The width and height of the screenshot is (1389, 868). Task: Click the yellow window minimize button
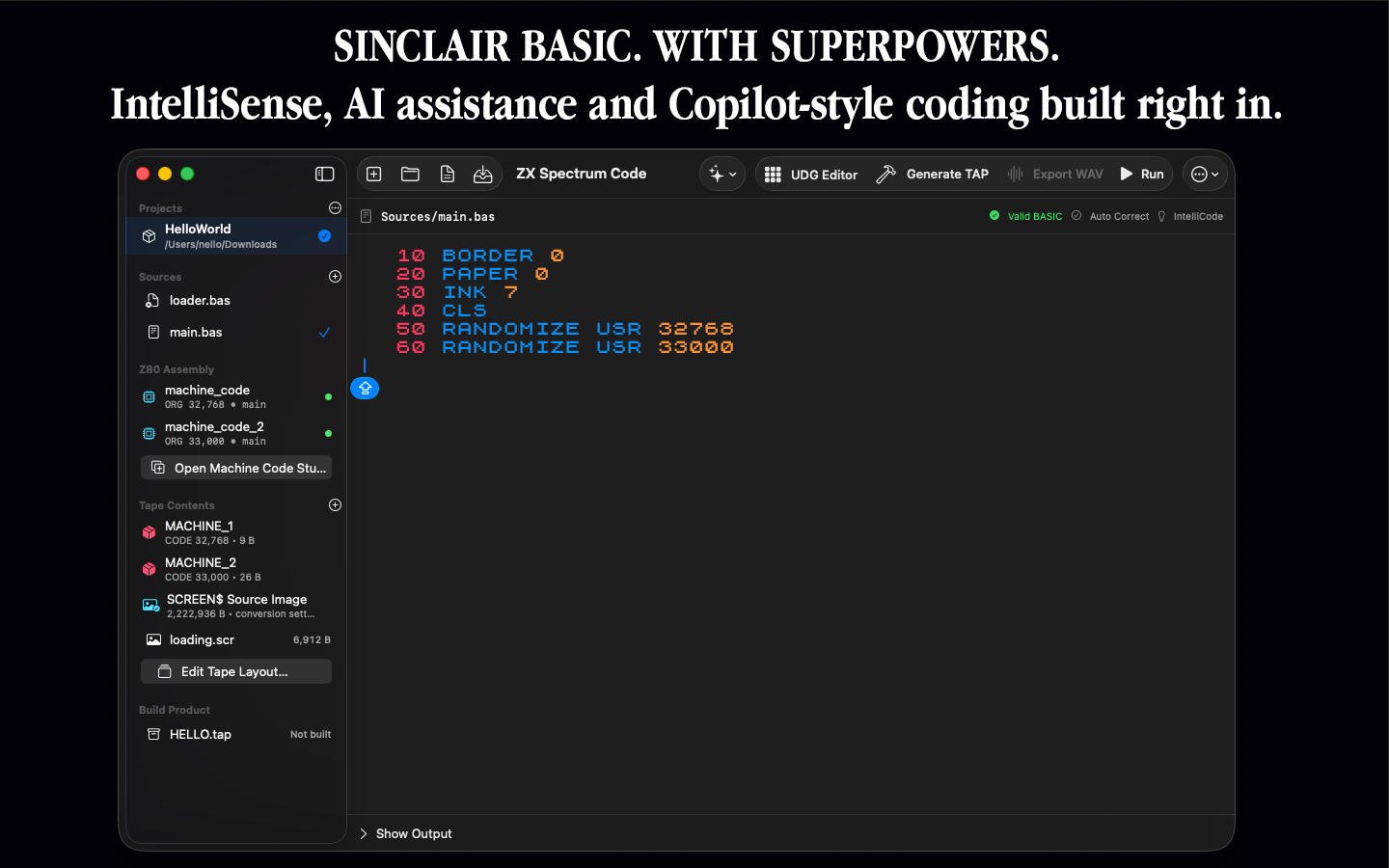coord(165,174)
